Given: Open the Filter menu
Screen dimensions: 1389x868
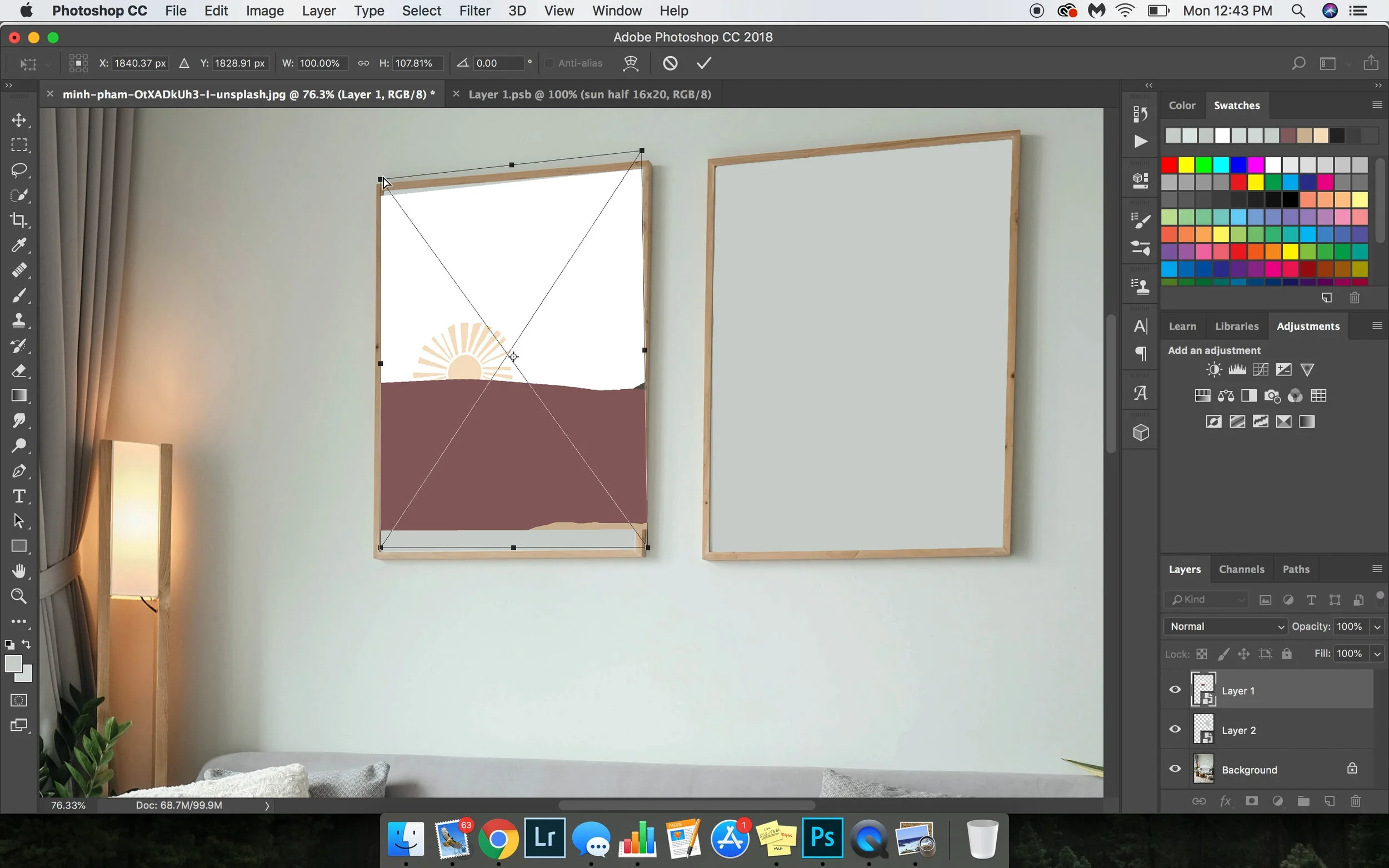Looking at the screenshot, I should 474,11.
